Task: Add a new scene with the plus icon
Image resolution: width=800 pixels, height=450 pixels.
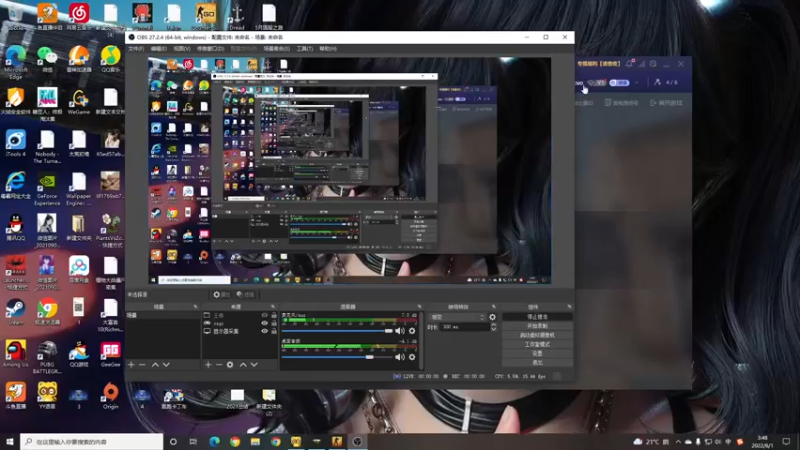Action: (x=131, y=365)
